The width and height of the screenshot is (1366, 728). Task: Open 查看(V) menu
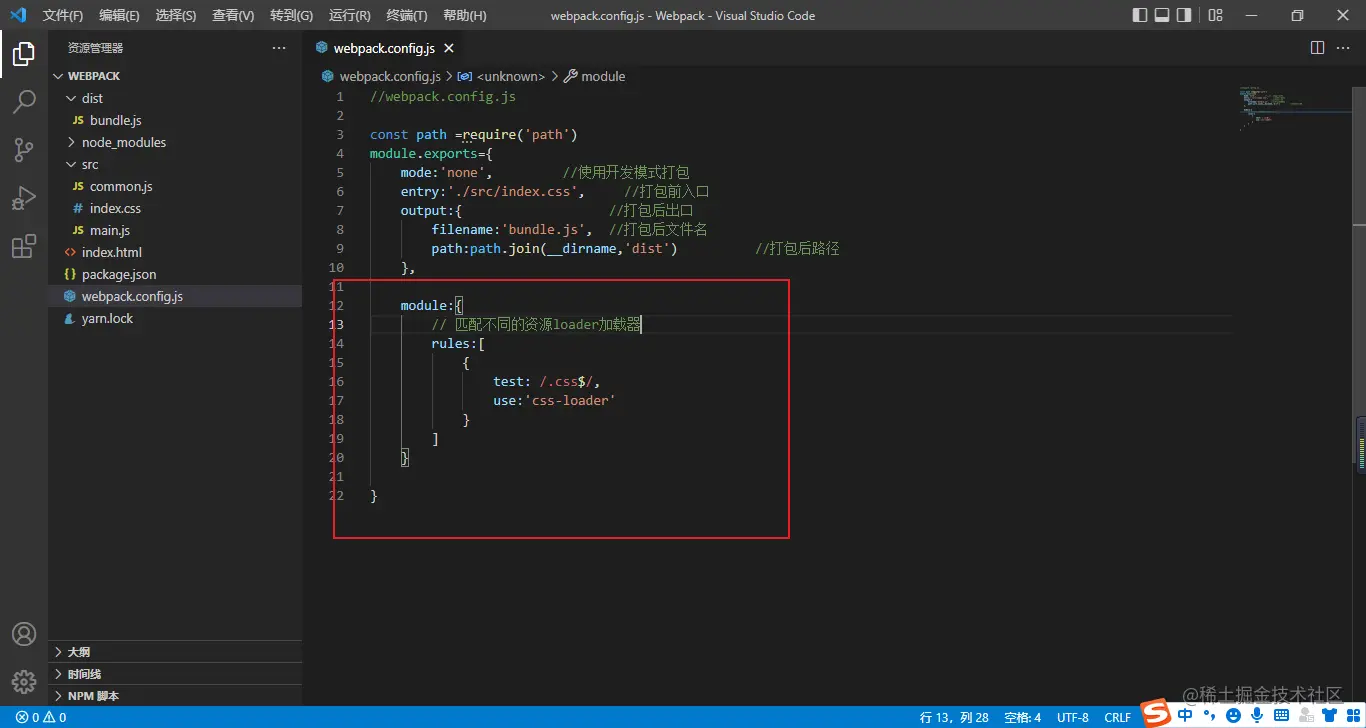pyautogui.click(x=233, y=15)
